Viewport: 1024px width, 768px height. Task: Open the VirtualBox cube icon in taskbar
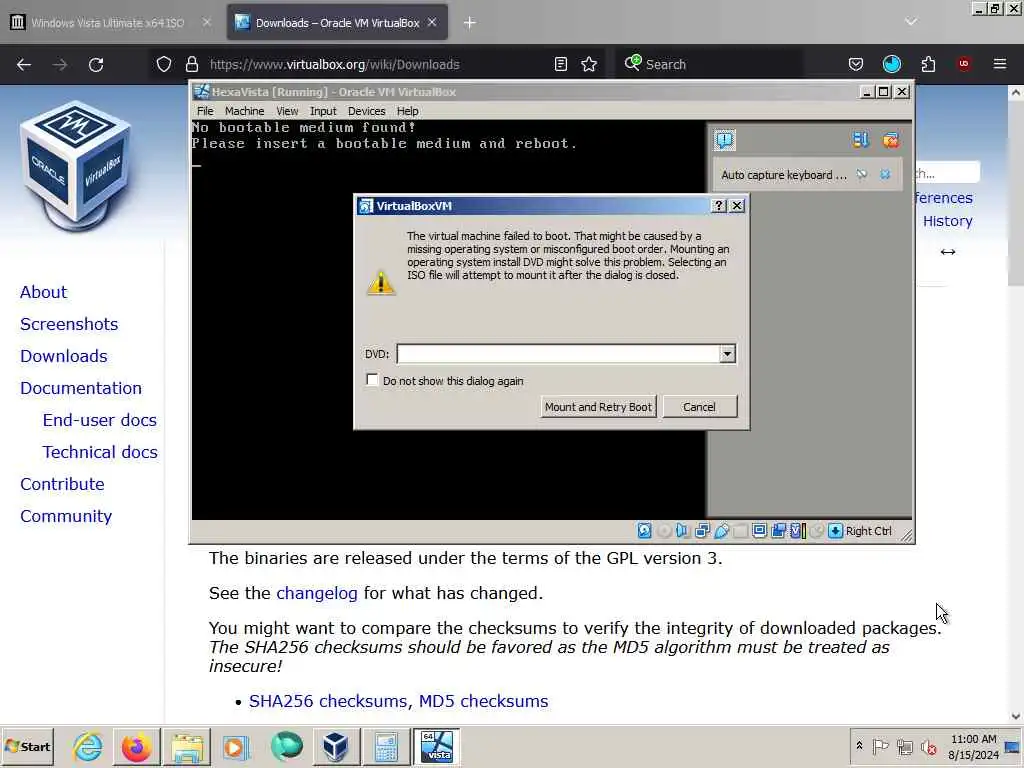(336, 746)
